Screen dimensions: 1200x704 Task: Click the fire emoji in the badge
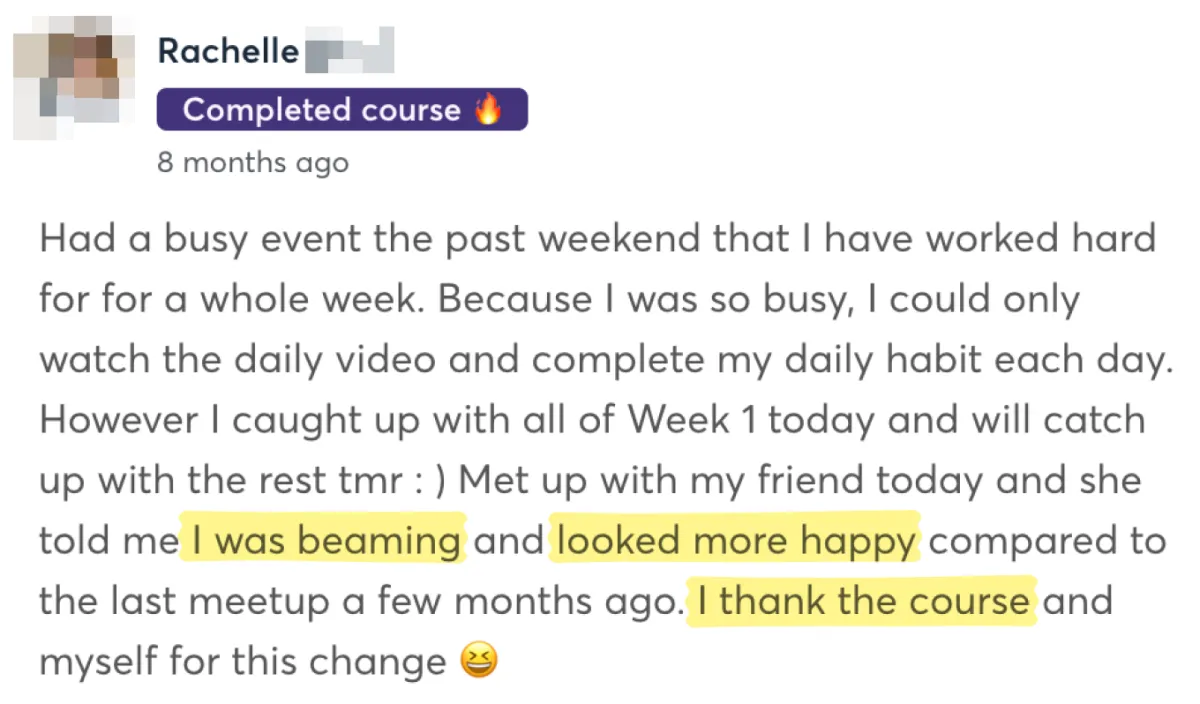488,109
